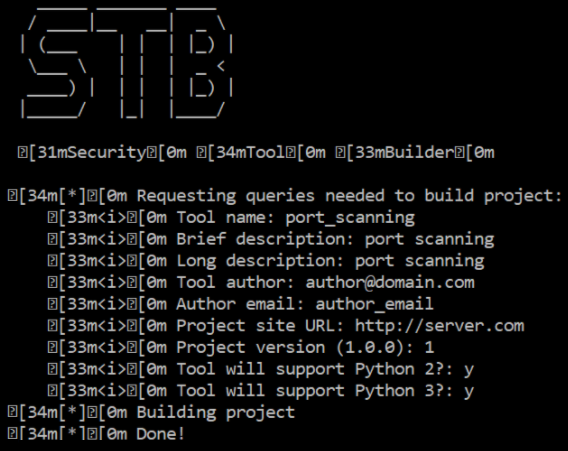Viewport: 568px width, 451px height.
Task: Click the STB ASCII art logo
Action: point(126,62)
